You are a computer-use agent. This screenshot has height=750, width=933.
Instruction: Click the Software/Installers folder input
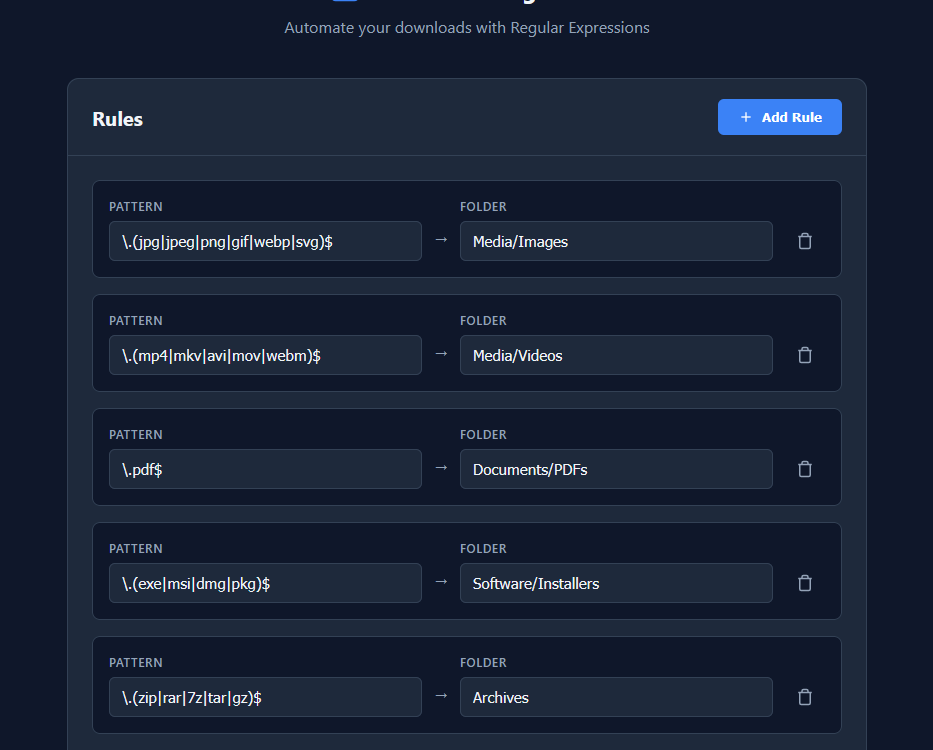(x=616, y=583)
